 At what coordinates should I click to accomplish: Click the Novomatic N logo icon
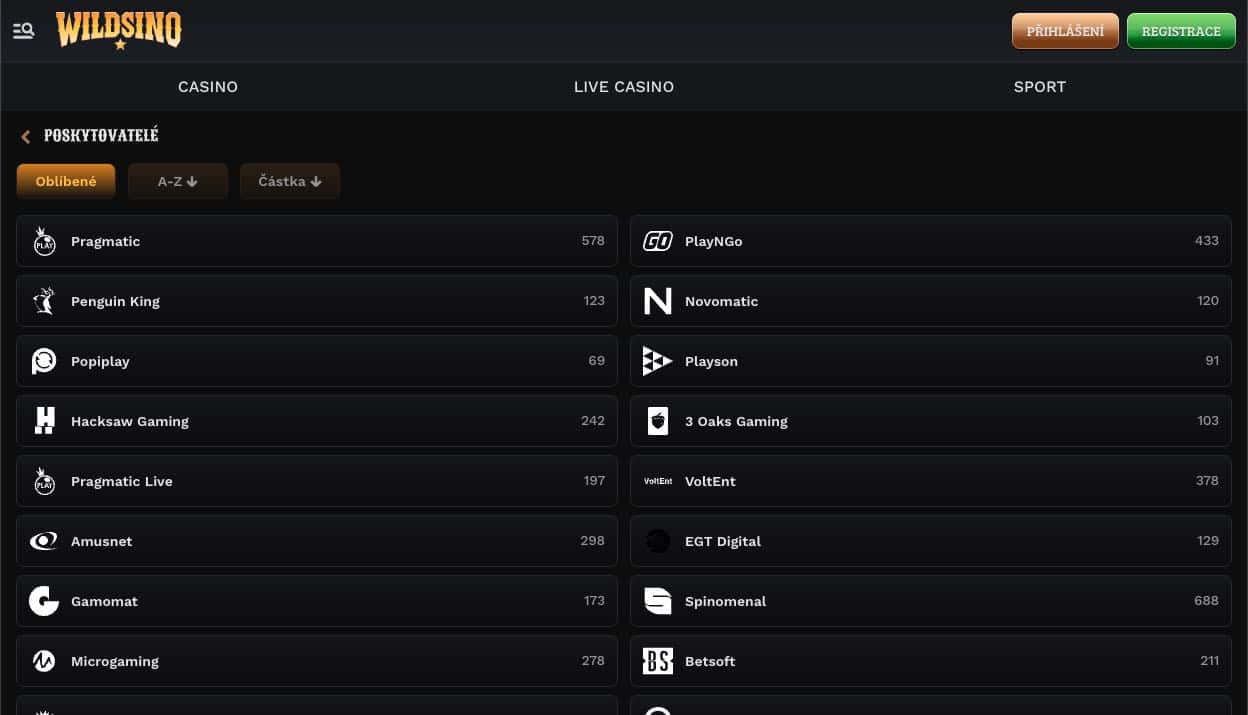(x=657, y=301)
